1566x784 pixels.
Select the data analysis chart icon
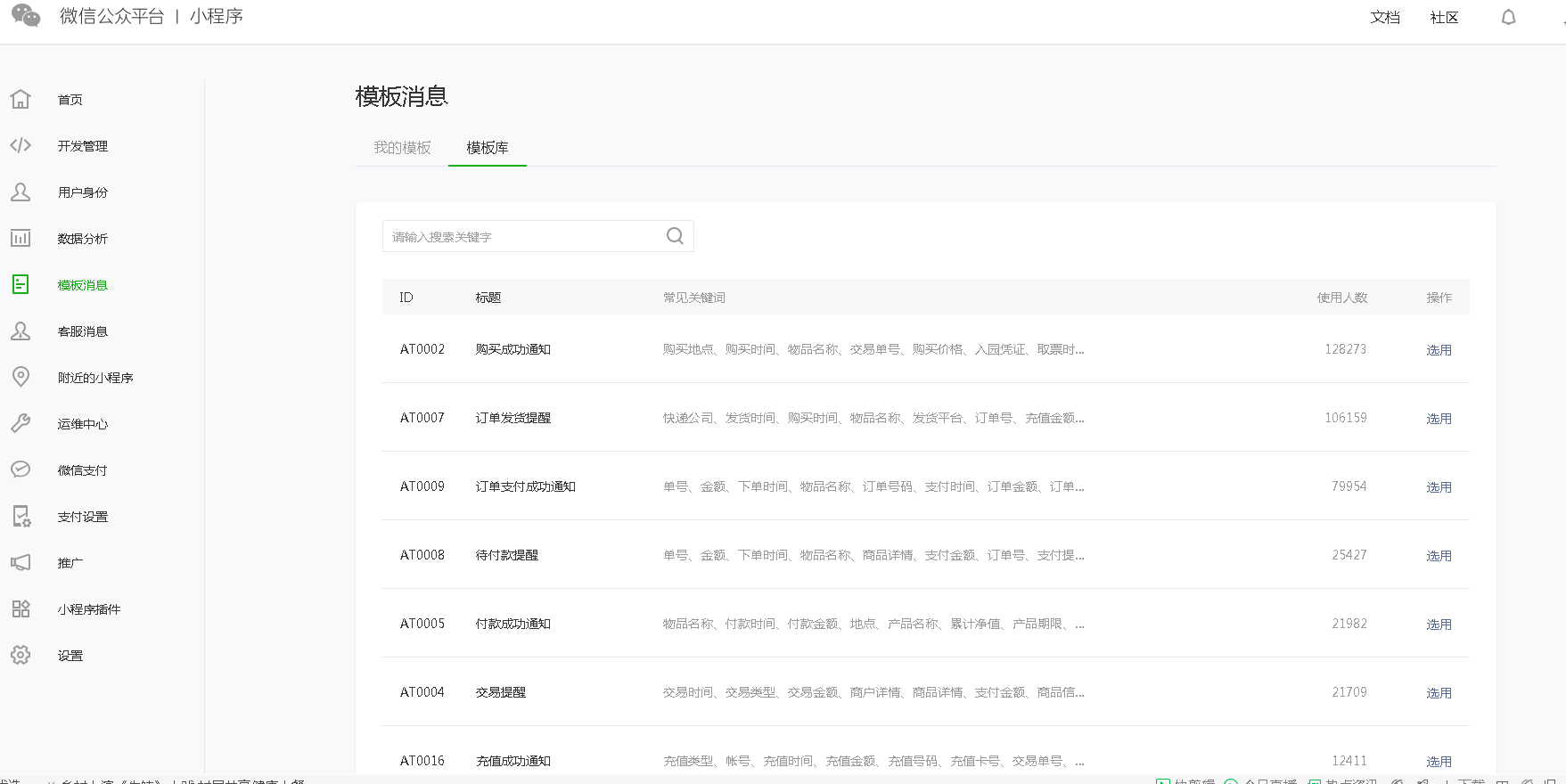tap(20, 239)
